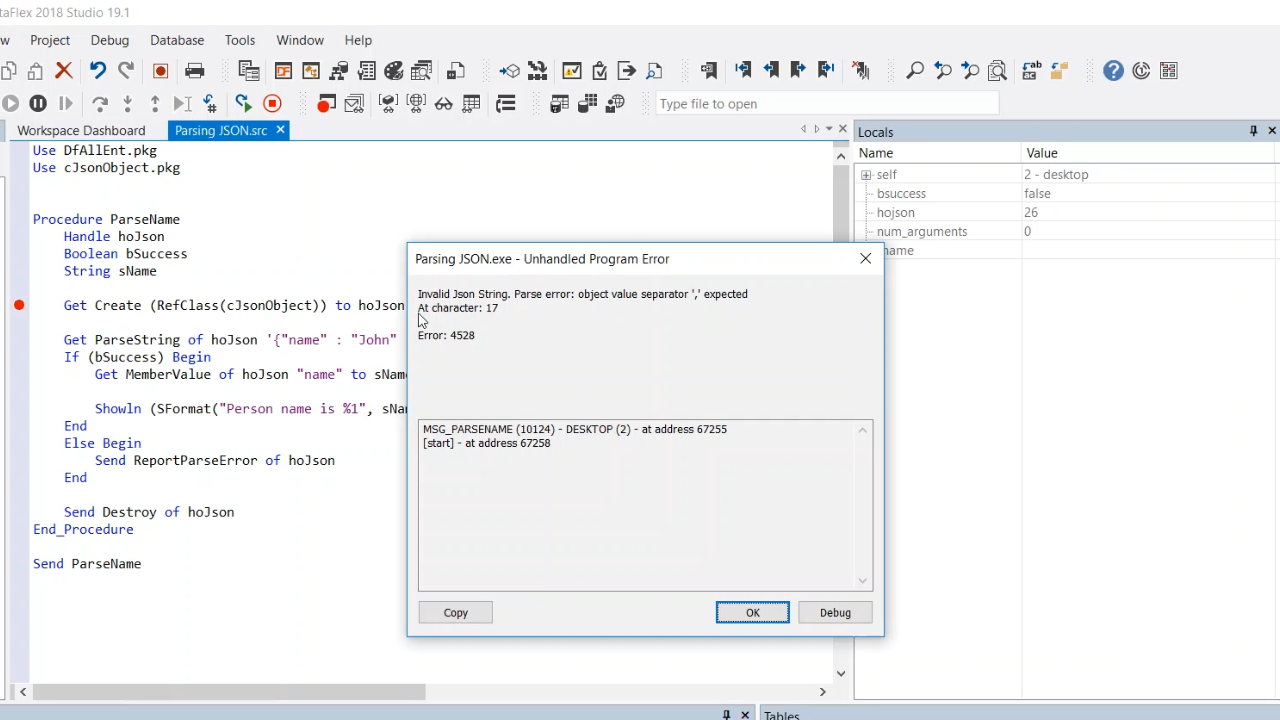Toggle the pin on the Locals panel
This screenshot has height=720, width=1280.
tap(1253, 131)
